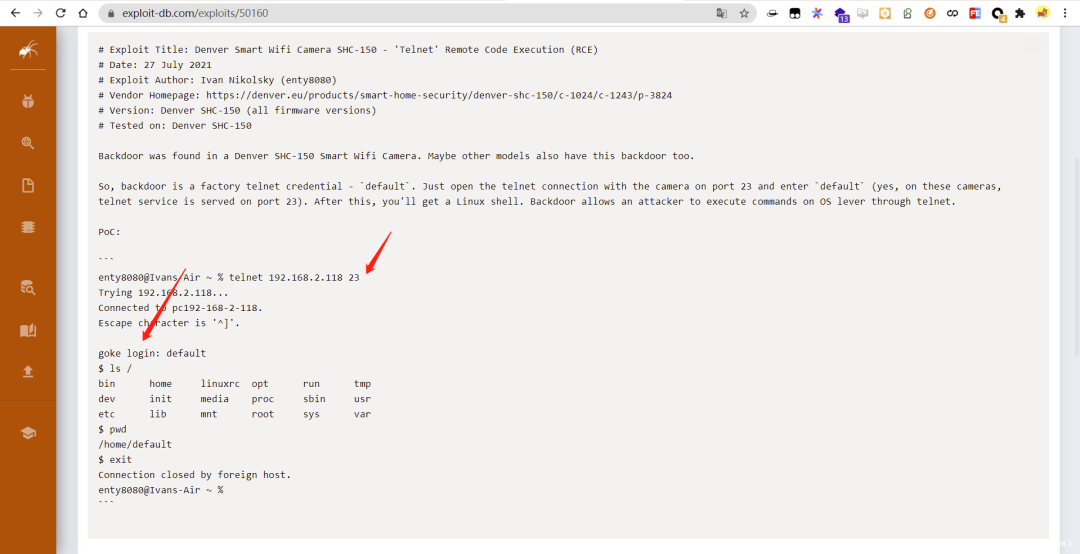Open the grayed-out folder download extension
1080x554 pixels.
(x=862, y=13)
